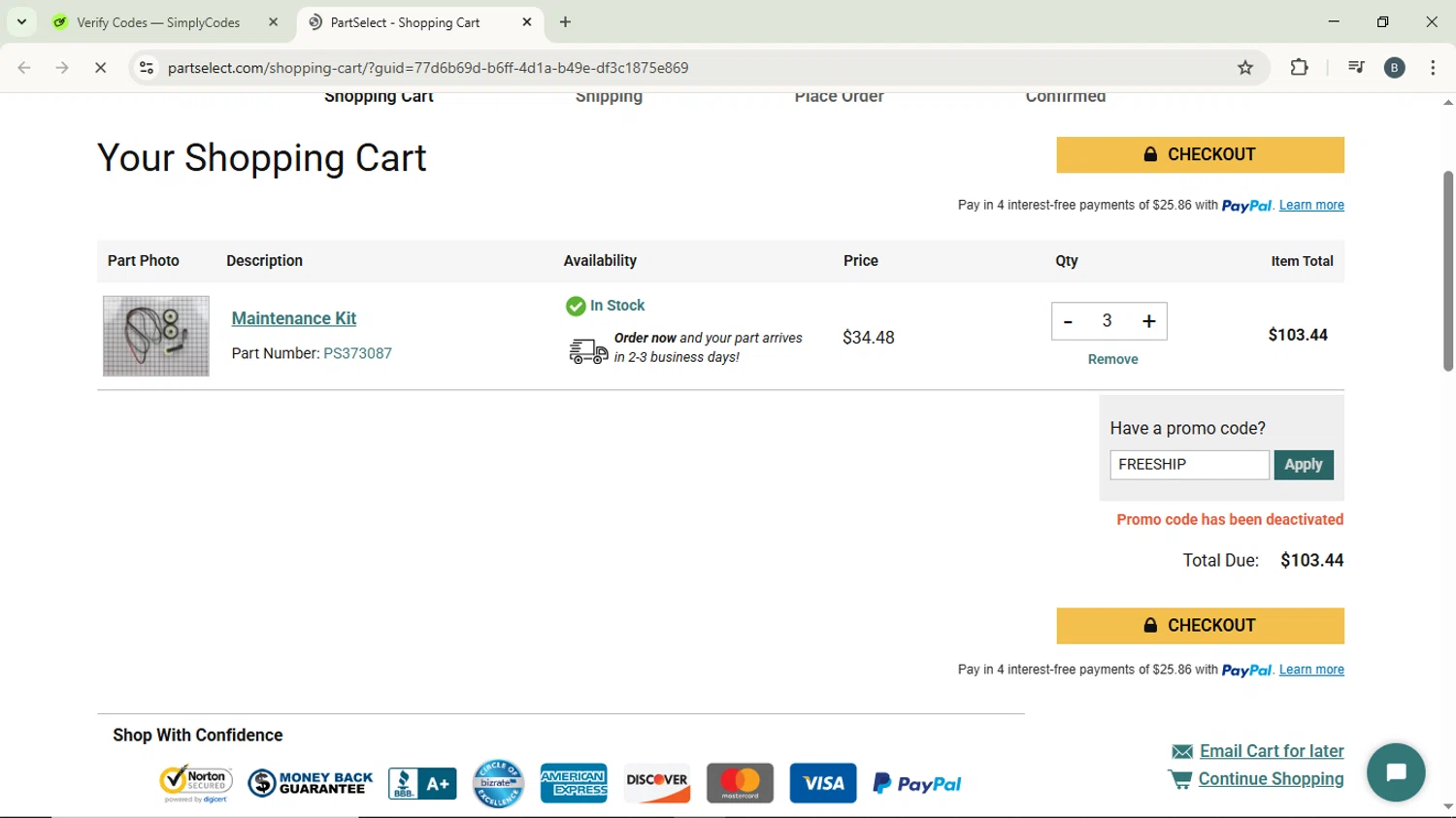View site information icon in address bar
The height and width of the screenshot is (818, 1456).
(x=147, y=68)
